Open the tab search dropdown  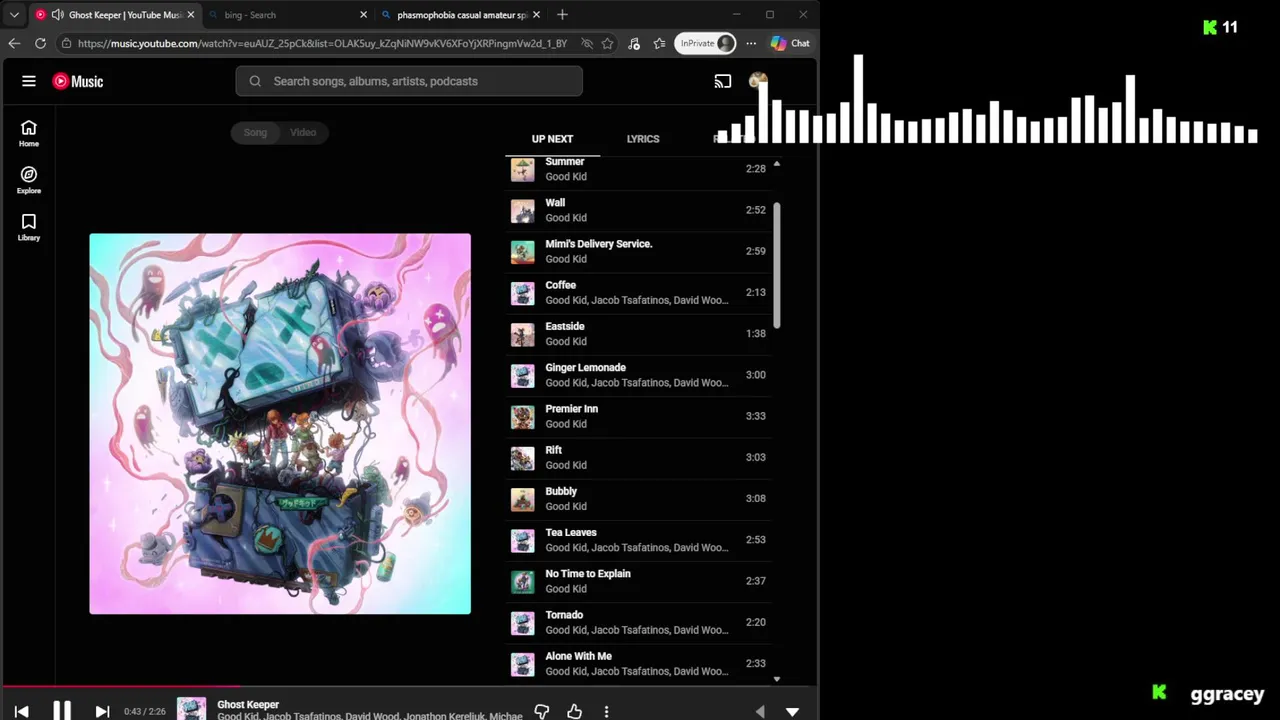[x=14, y=15]
